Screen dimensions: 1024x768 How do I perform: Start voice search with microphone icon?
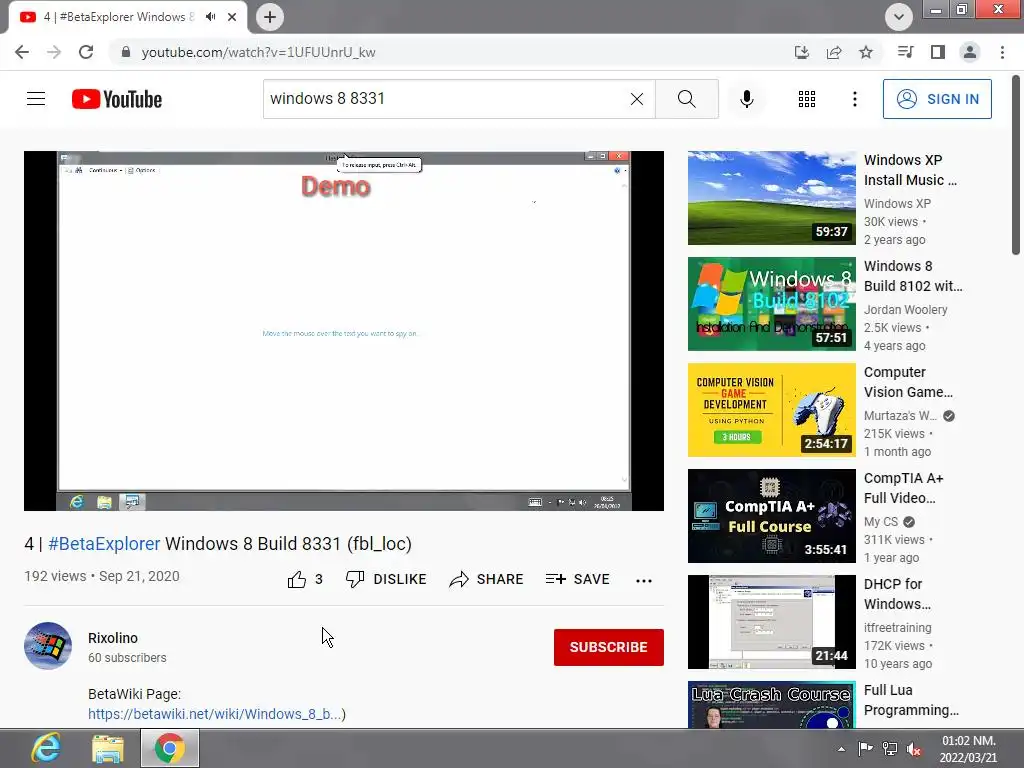[746, 99]
